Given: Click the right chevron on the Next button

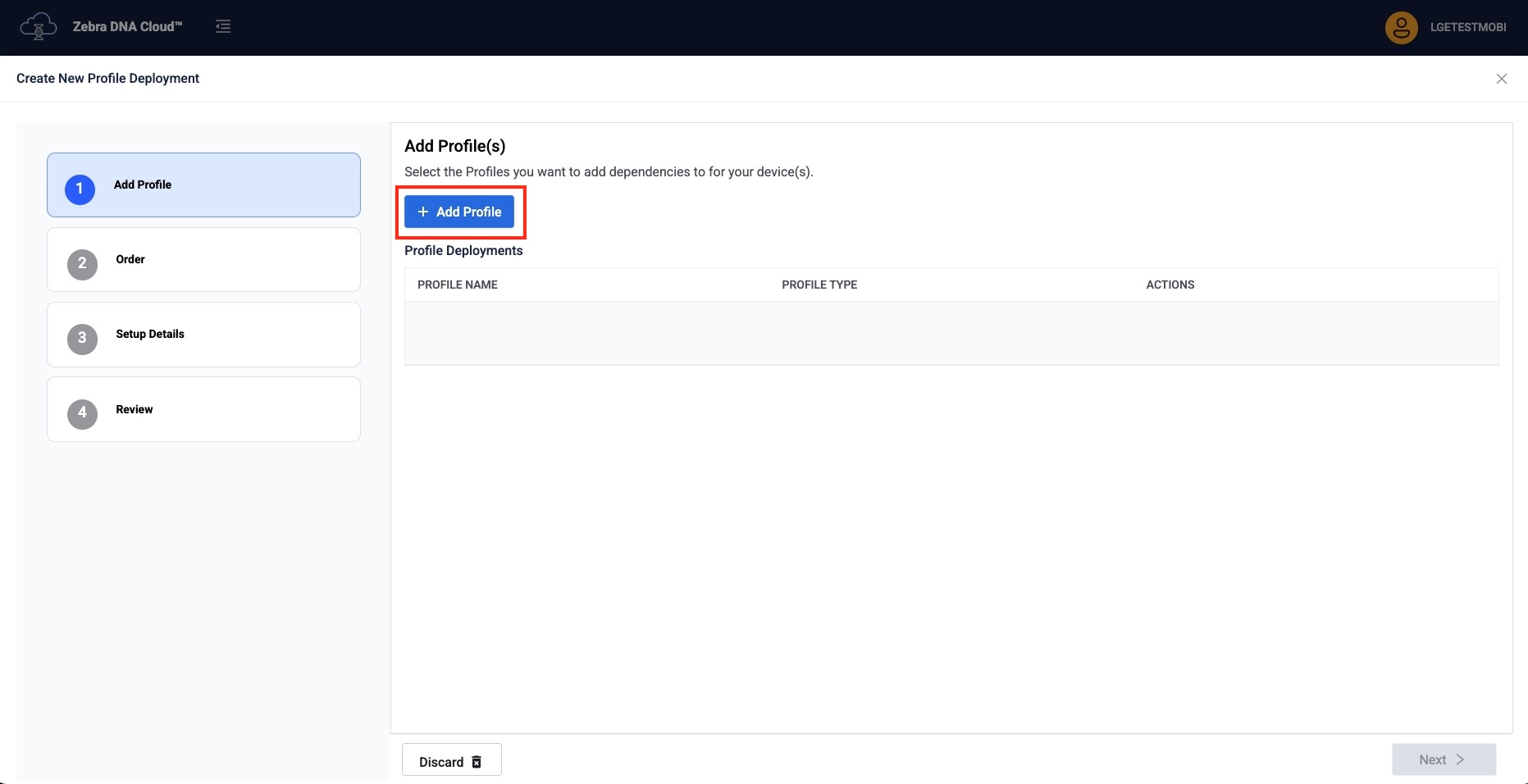Looking at the screenshot, I should [x=1460, y=759].
